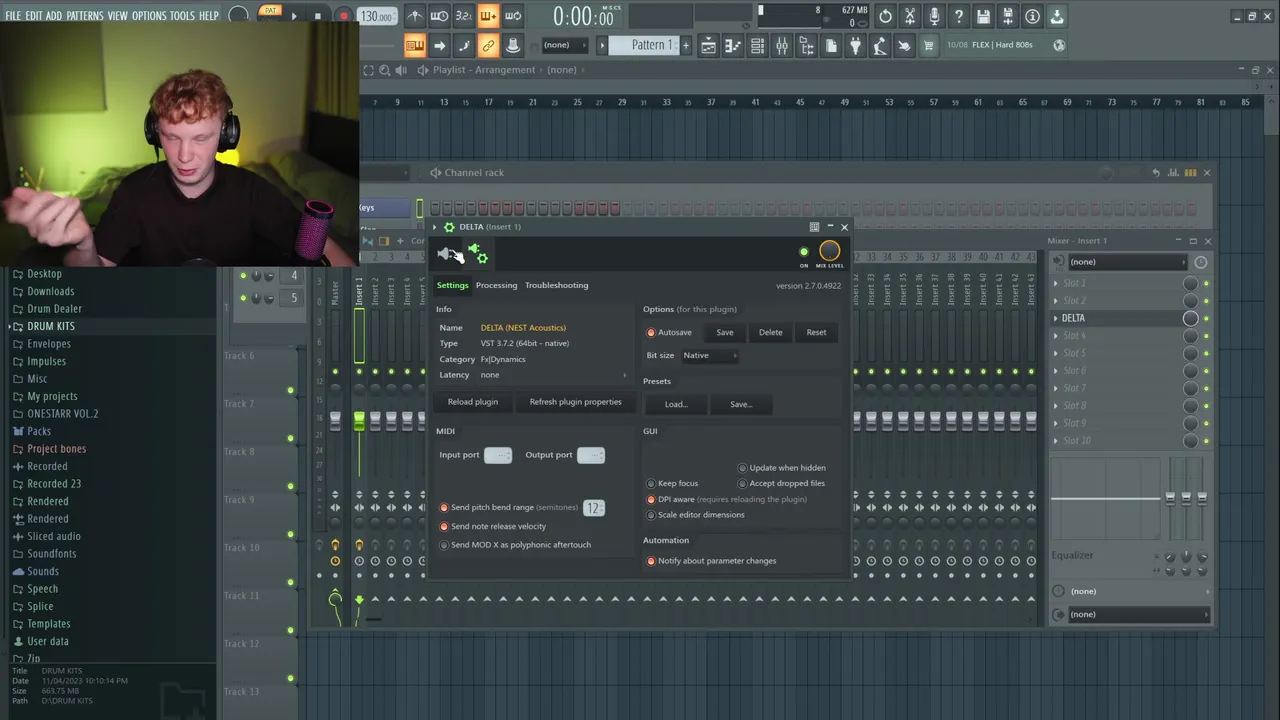
Task: Click the Delete options button
Action: point(770,332)
